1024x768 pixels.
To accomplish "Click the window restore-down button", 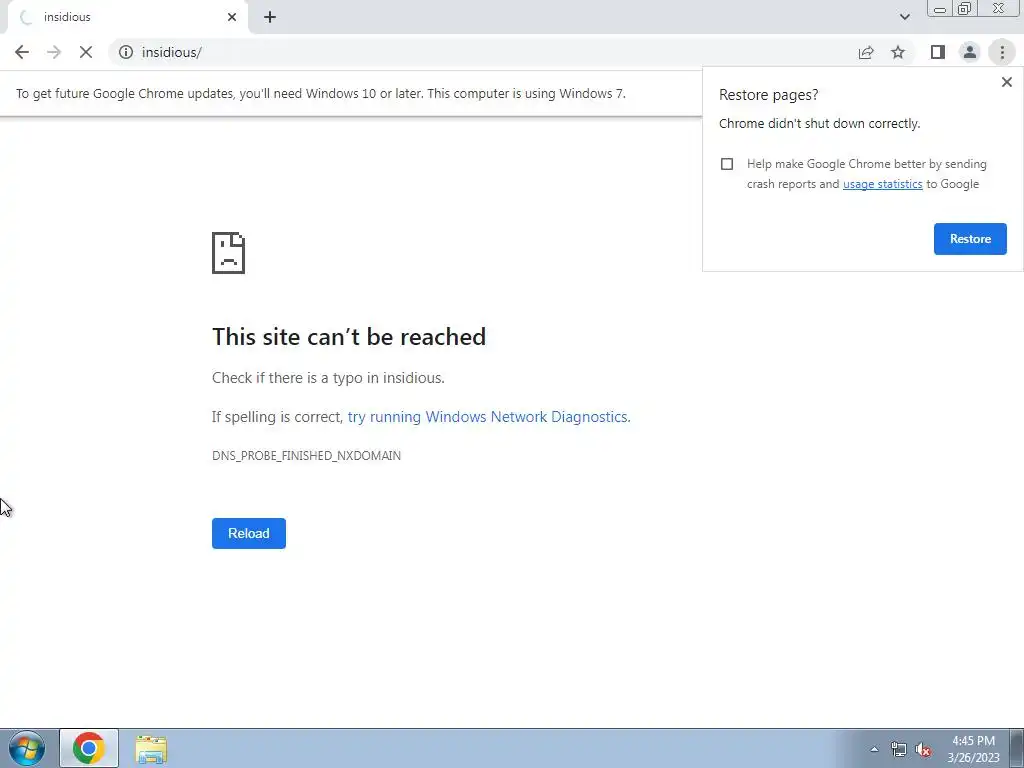I will click(964, 9).
